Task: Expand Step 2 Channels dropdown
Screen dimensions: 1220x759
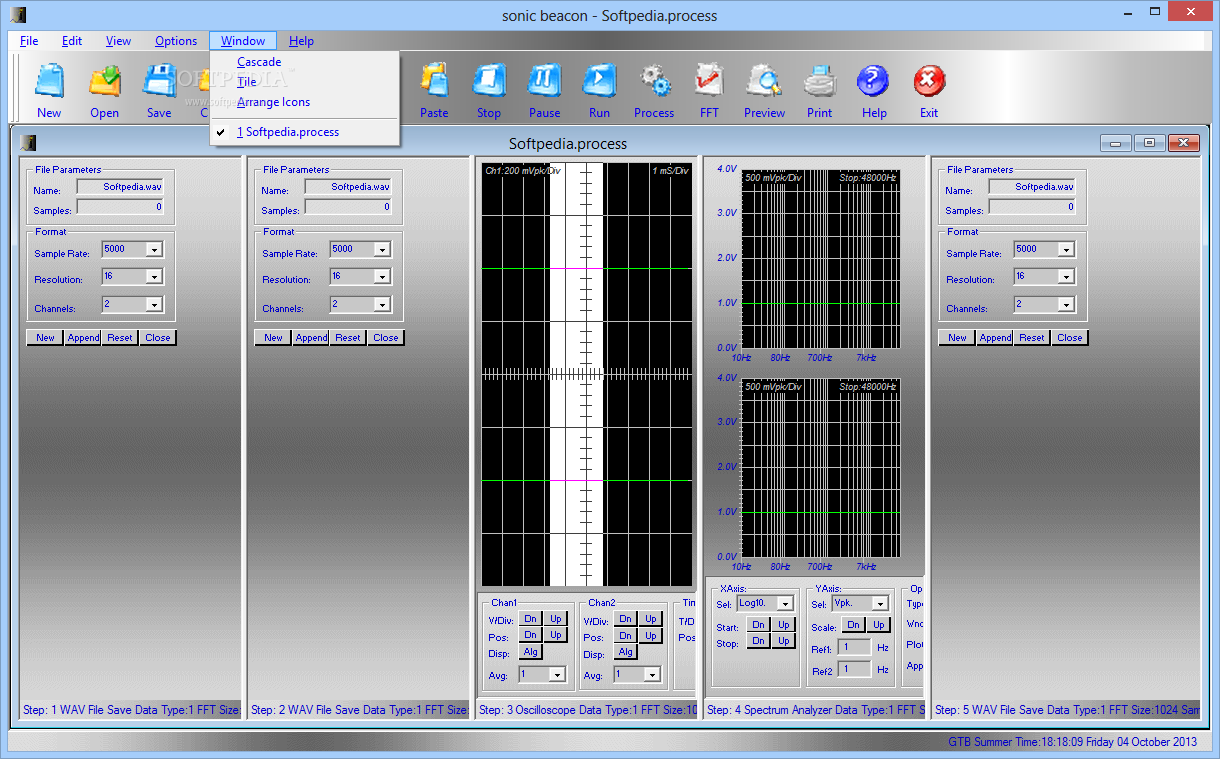Action: pyautogui.click(x=382, y=304)
